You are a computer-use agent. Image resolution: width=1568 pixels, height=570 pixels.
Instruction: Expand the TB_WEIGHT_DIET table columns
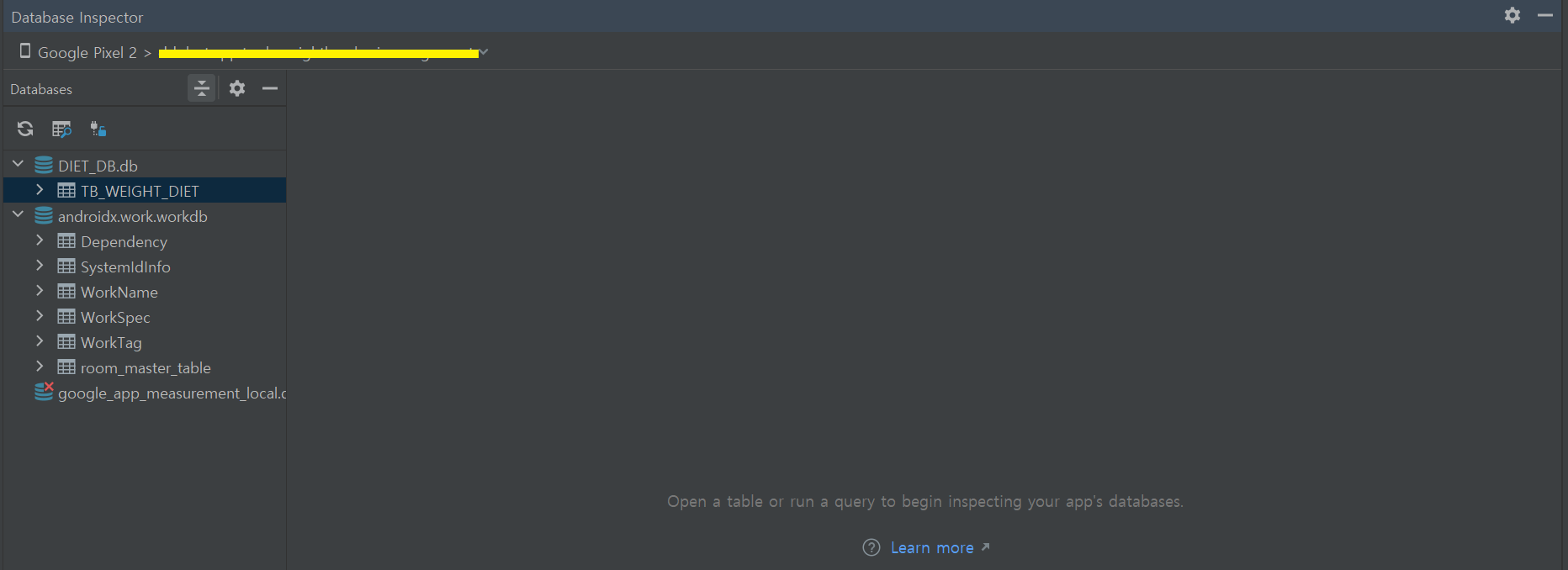(x=40, y=190)
